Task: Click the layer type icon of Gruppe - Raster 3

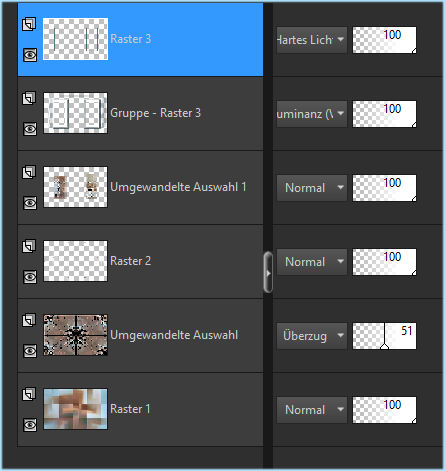Action: (x=29, y=98)
